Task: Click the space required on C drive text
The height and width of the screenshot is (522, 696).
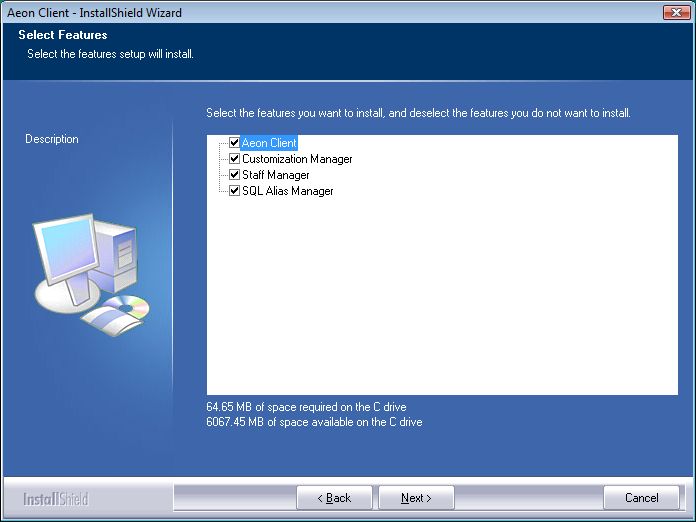Action: tap(306, 407)
